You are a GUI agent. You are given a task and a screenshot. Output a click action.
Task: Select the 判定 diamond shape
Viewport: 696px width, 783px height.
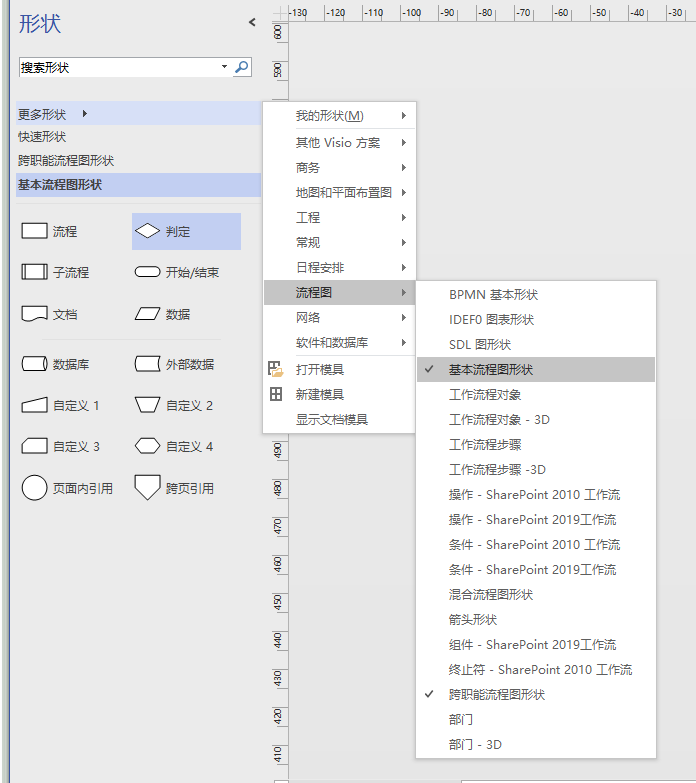(x=186, y=232)
